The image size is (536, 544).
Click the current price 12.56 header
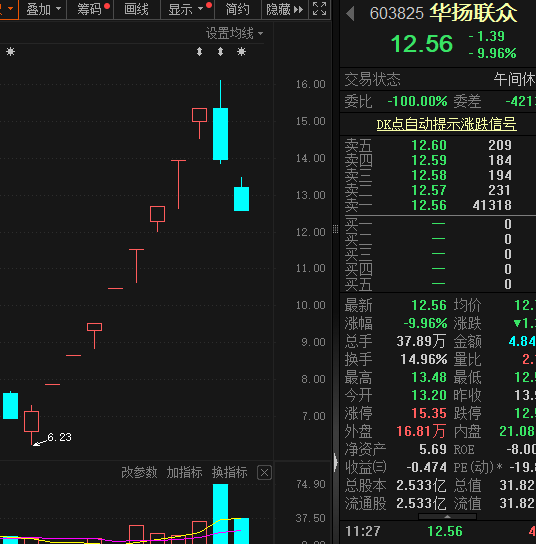coord(422,44)
